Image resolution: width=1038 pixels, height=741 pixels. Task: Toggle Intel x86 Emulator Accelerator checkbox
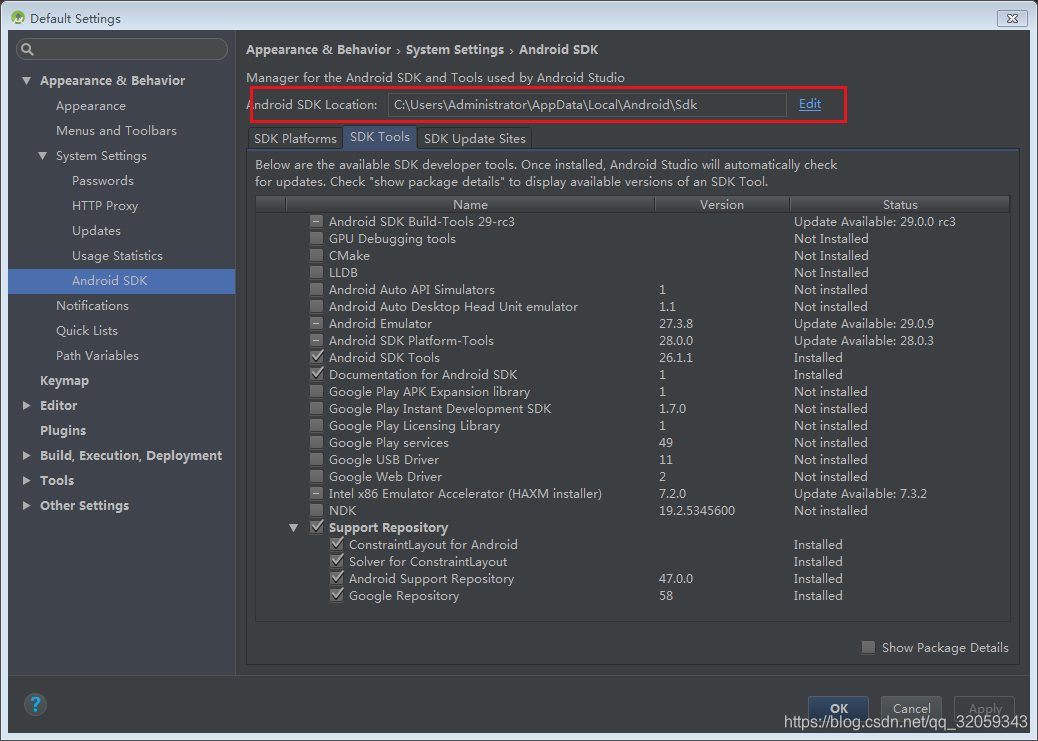(316, 493)
